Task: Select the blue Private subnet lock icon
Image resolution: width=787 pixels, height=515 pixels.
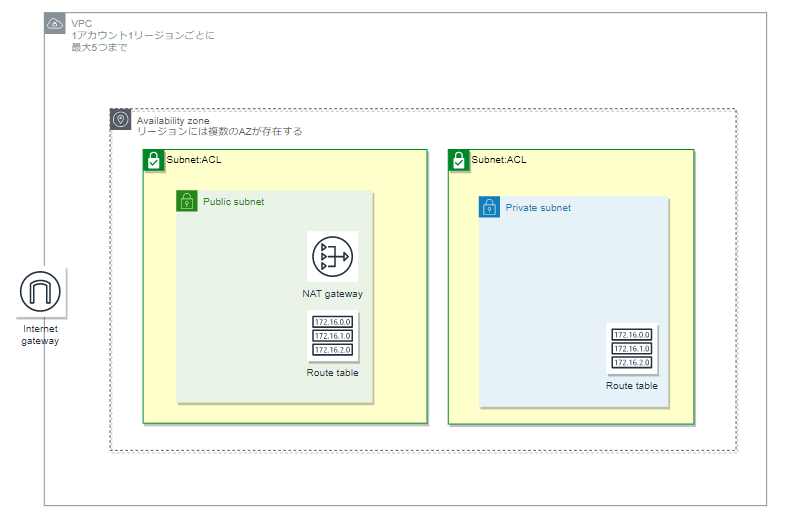Action: pyautogui.click(x=489, y=207)
